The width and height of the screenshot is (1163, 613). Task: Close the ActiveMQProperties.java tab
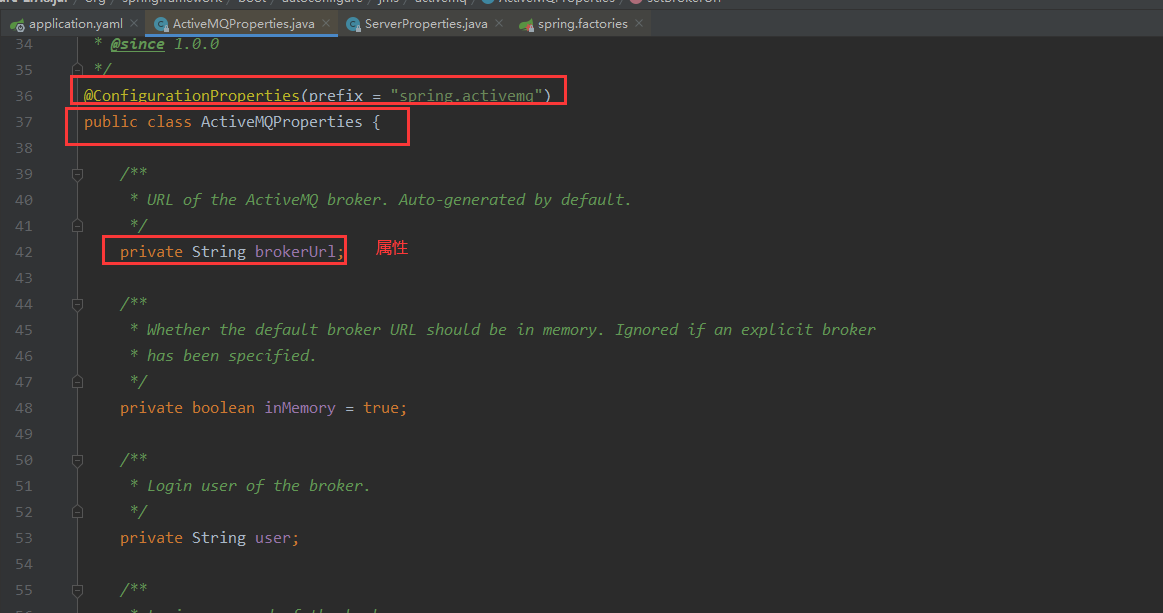point(326,24)
